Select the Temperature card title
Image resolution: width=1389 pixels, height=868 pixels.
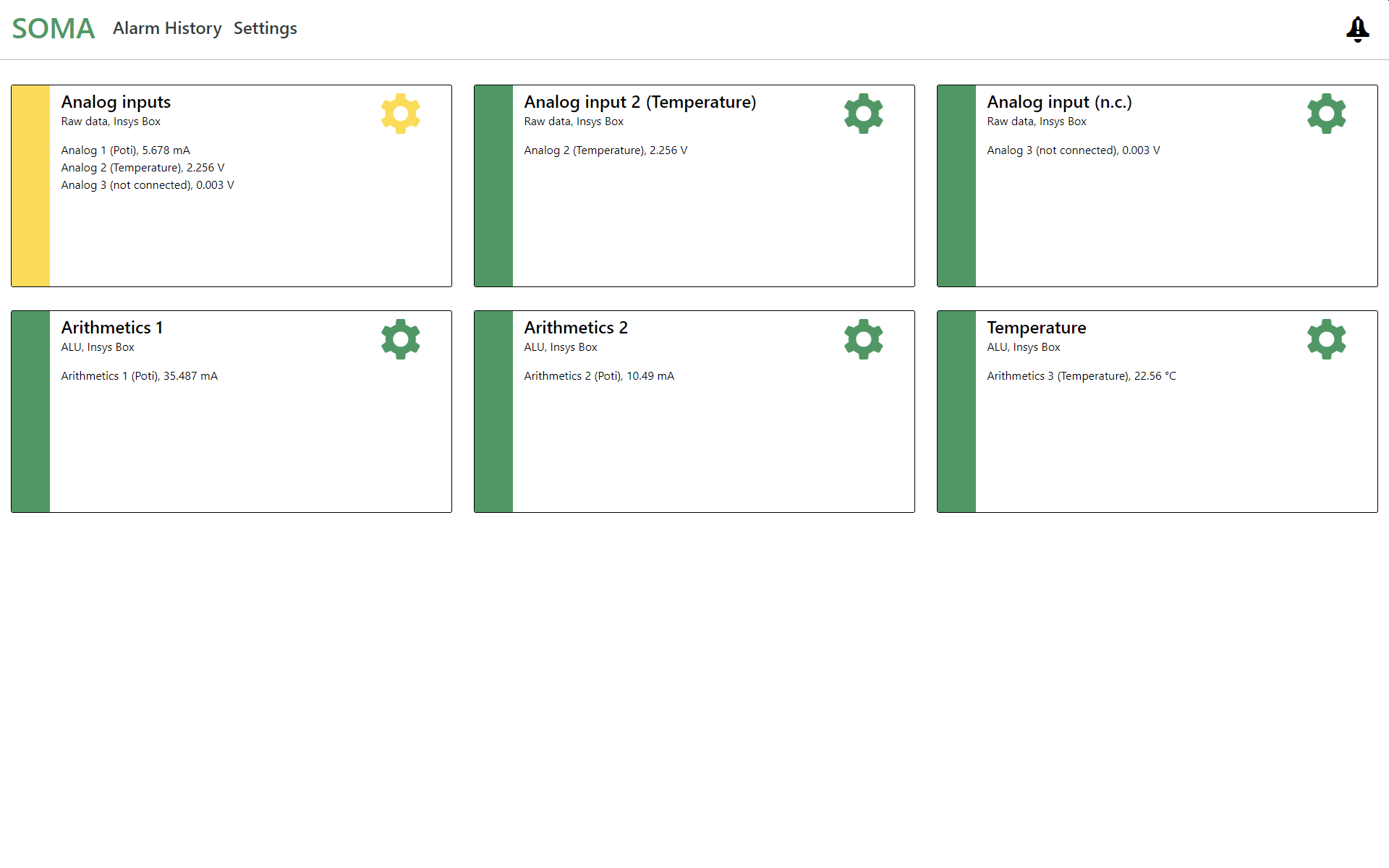click(1037, 328)
